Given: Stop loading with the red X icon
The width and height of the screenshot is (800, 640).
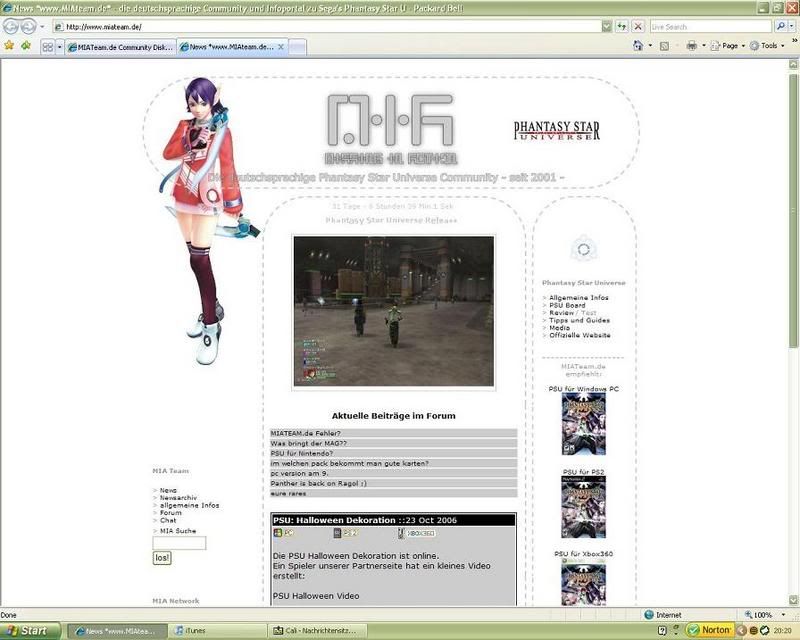Looking at the screenshot, I should coord(638,27).
